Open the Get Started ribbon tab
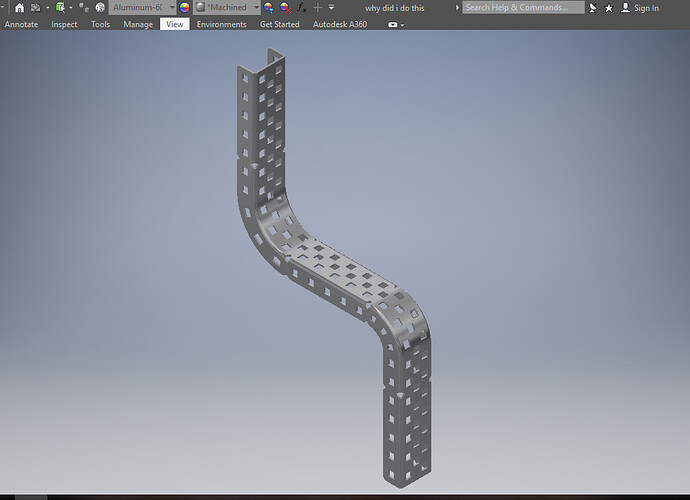The image size is (690, 500). tap(279, 25)
